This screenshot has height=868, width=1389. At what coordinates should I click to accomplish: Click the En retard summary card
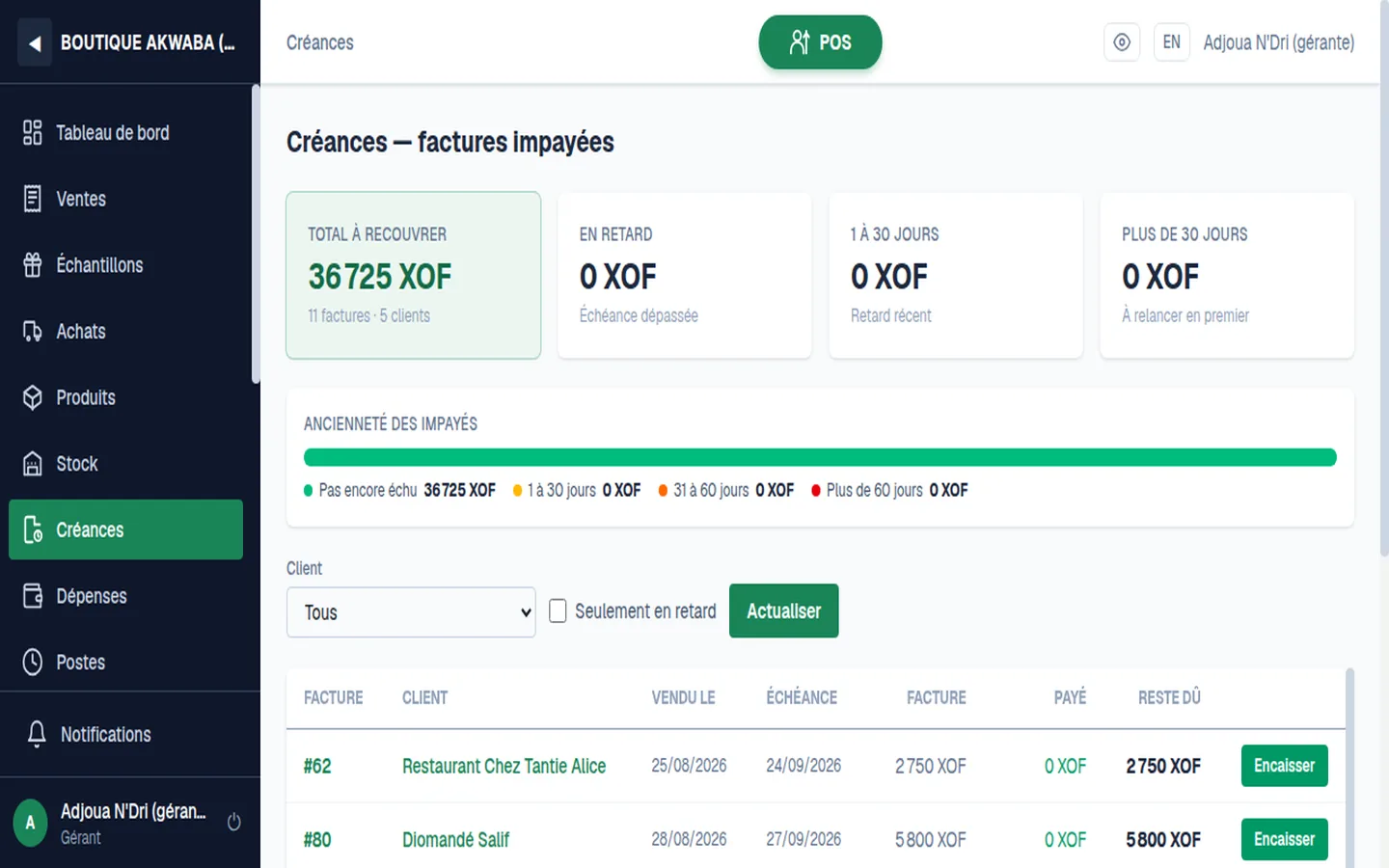[x=685, y=275]
